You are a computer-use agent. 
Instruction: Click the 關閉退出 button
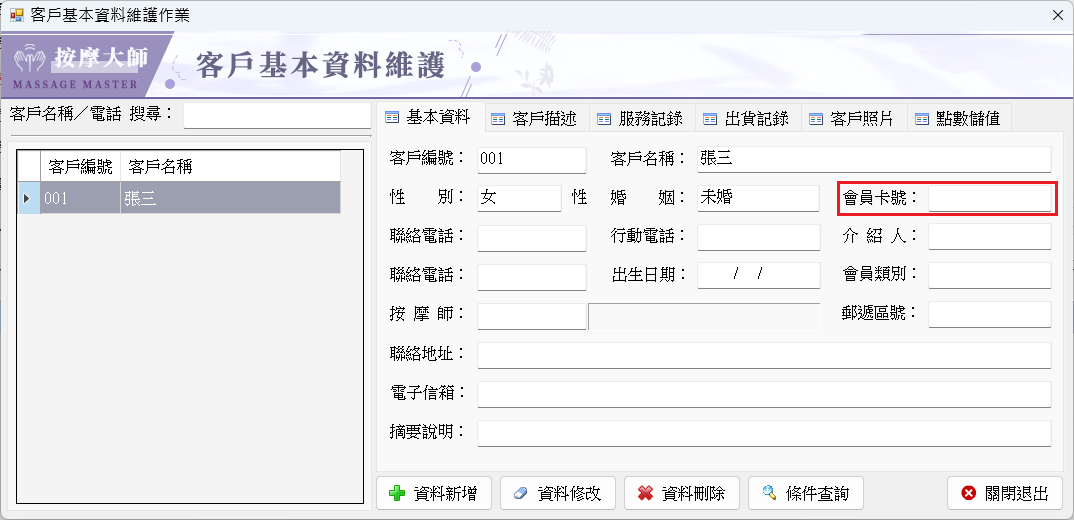coord(1005,493)
